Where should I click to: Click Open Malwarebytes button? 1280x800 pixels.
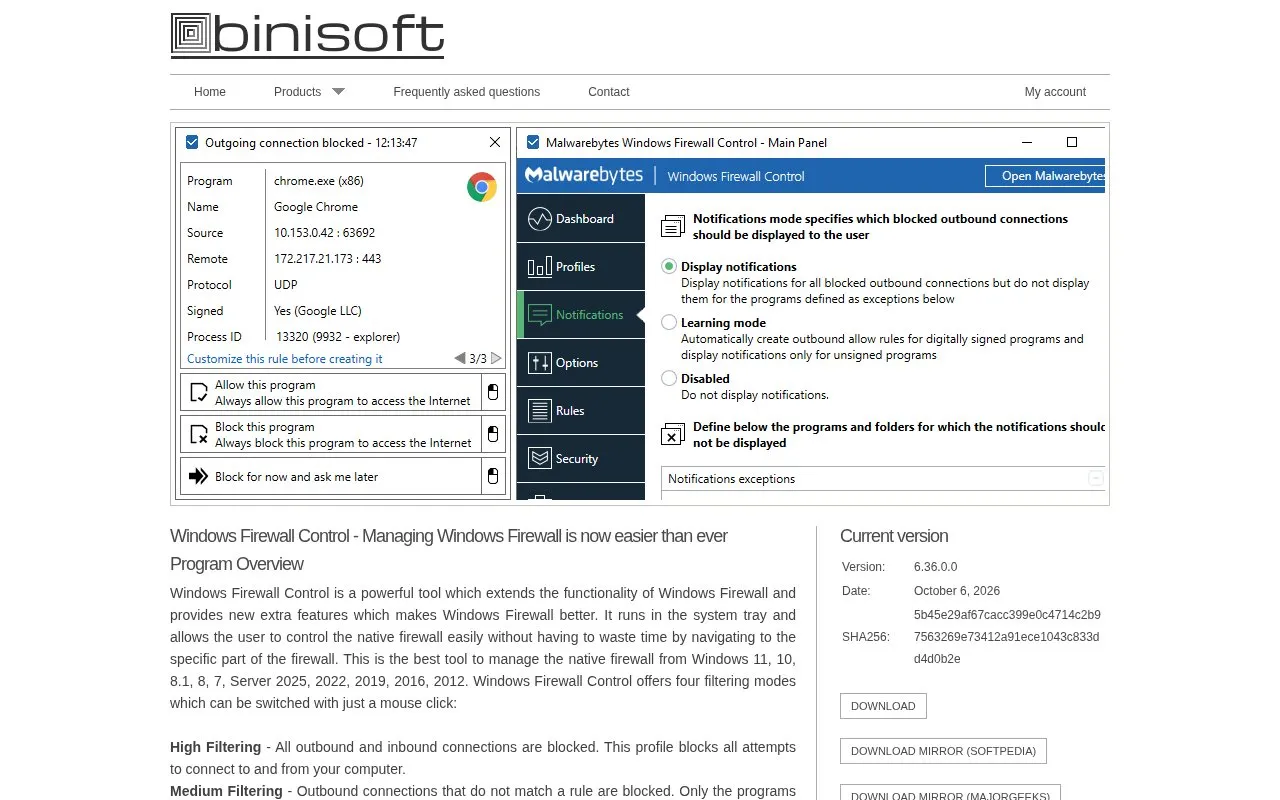click(1045, 176)
